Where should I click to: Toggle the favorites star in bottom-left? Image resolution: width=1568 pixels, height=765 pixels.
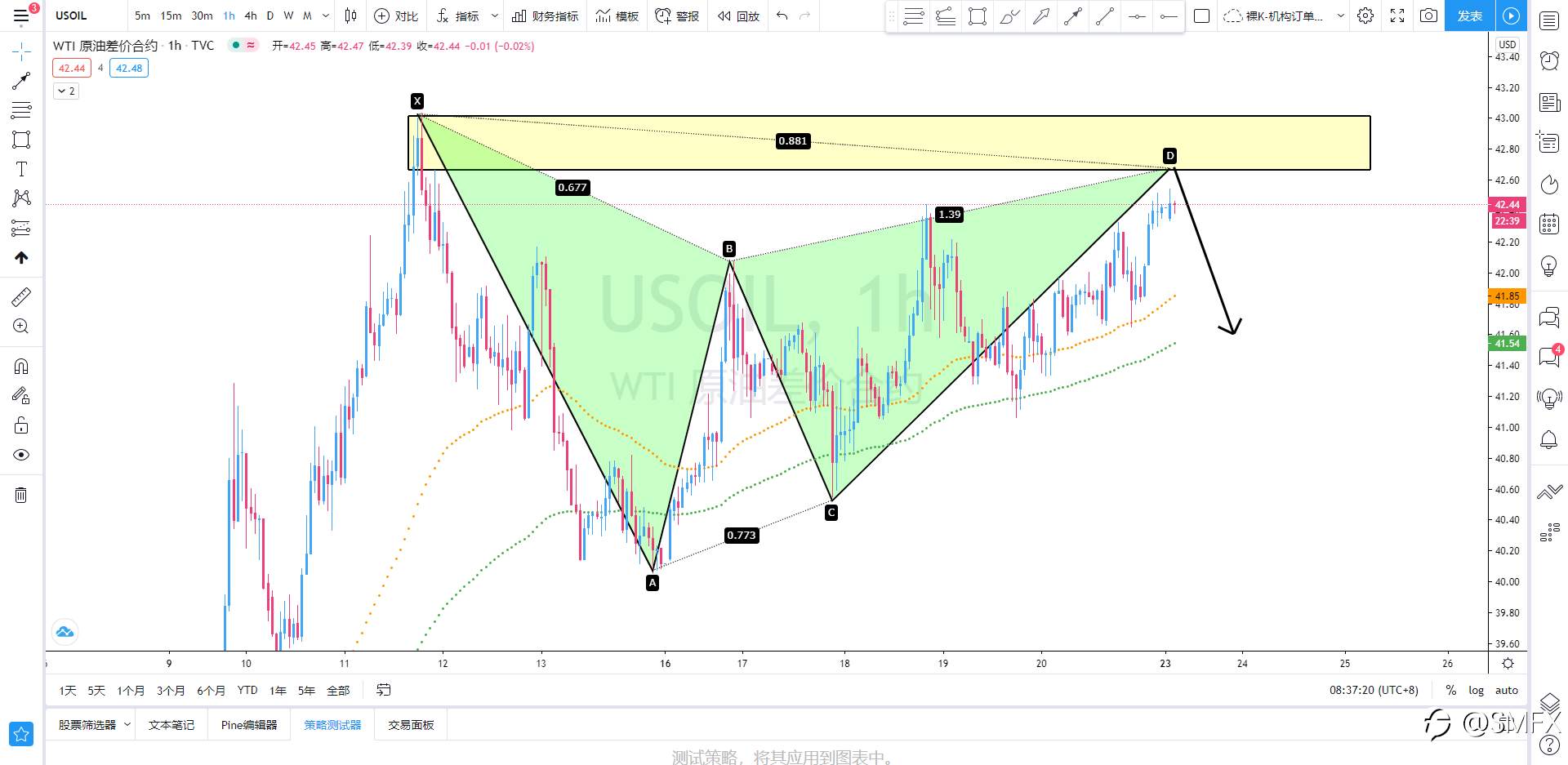tap(21, 734)
